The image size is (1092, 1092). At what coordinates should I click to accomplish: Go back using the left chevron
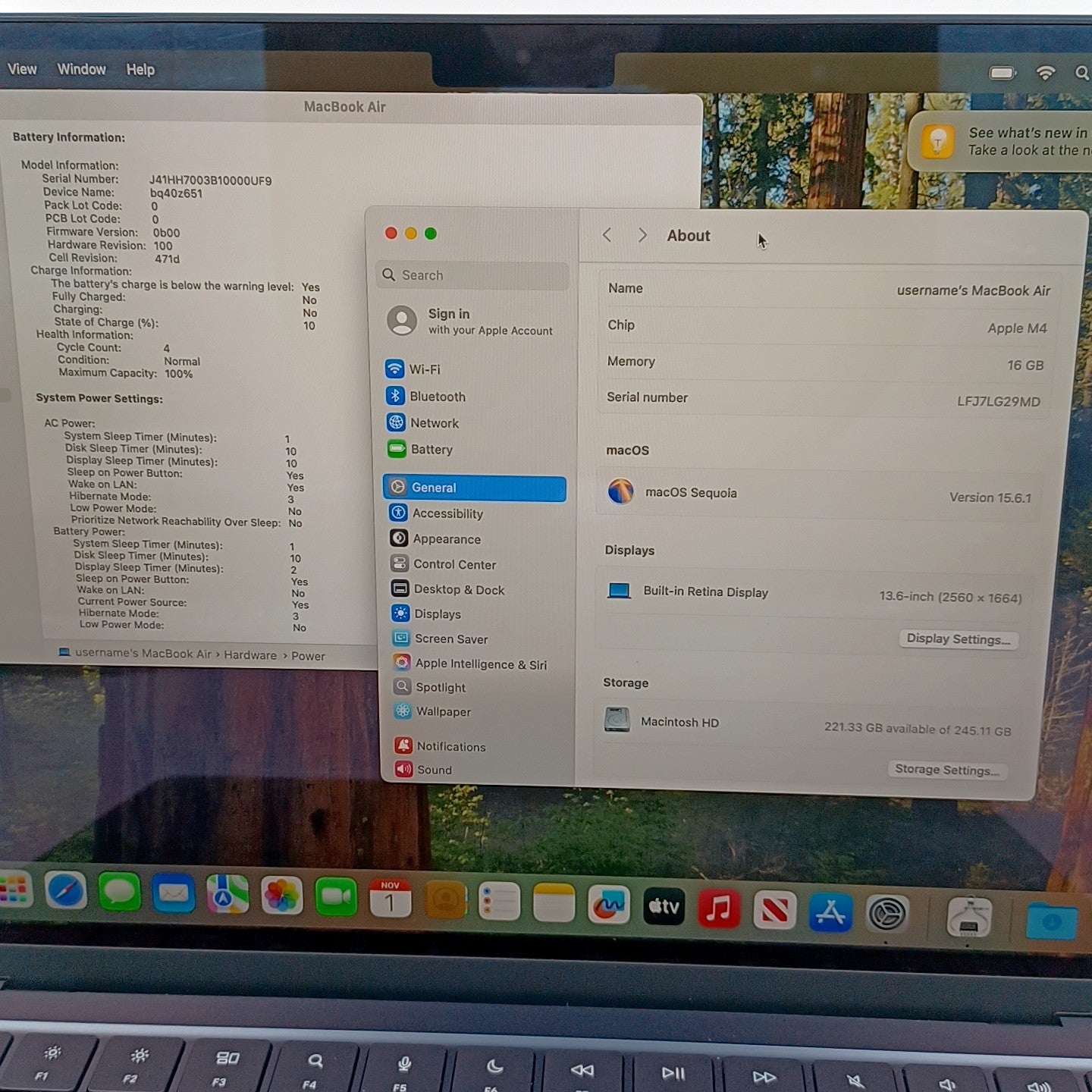[x=607, y=235]
